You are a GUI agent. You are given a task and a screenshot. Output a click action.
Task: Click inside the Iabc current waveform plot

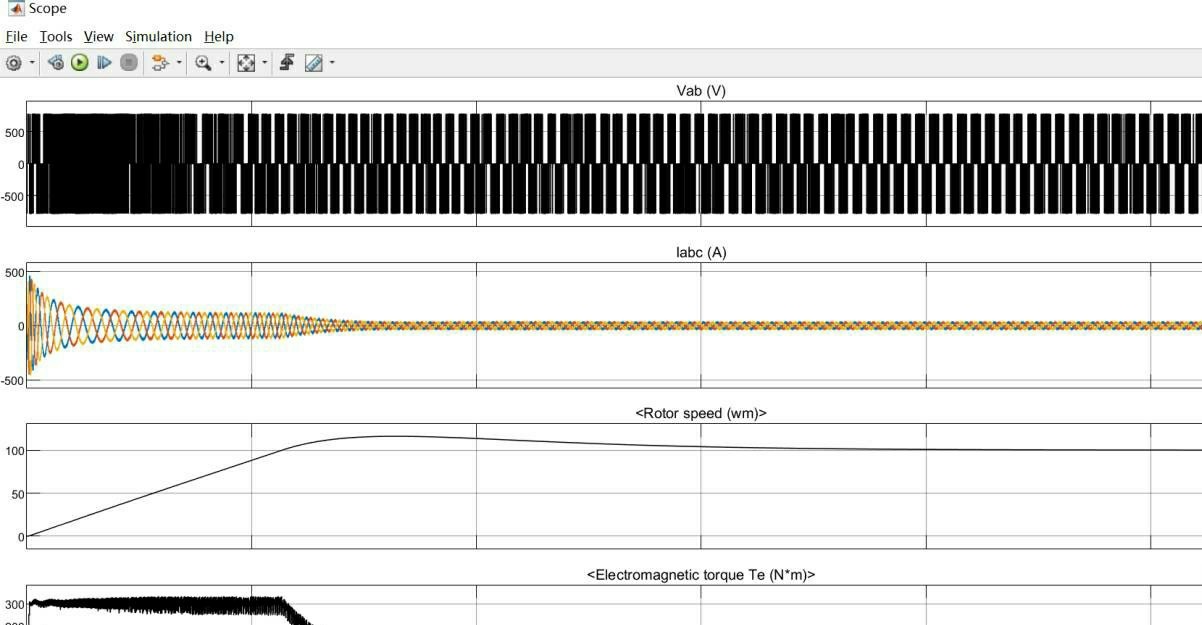614,325
